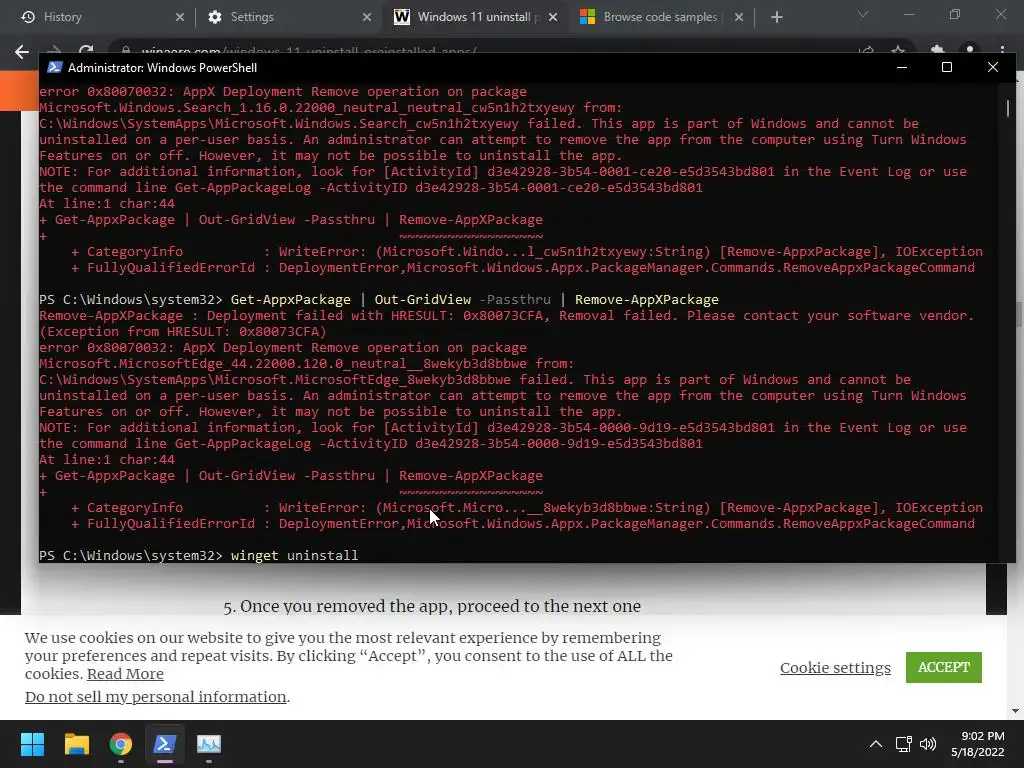Image resolution: width=1024 pixels, height=768 pixels.
Task: Expand the Chrome tab search chevron
Action: (863, 14)
